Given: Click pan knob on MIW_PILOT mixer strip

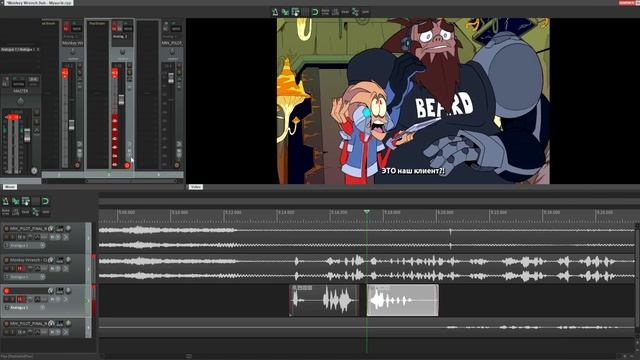Looking at the screenshot, I should coord(172,52).
